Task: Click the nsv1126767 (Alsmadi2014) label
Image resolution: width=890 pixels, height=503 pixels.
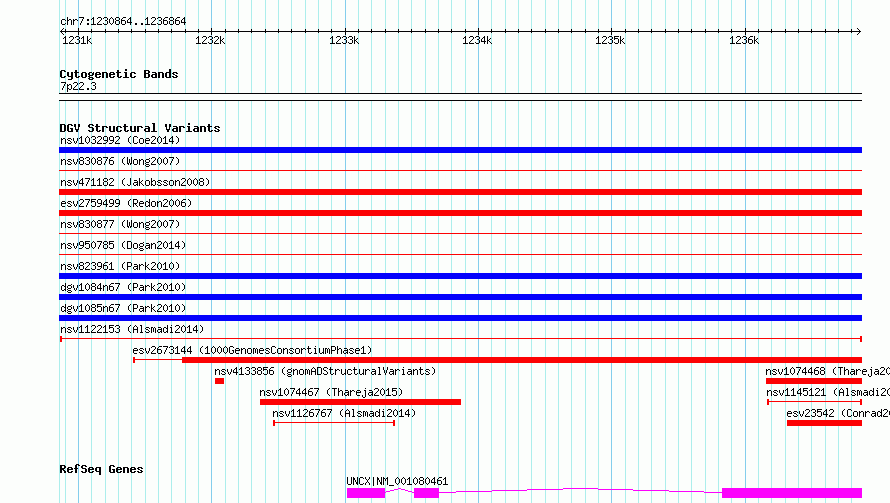Action: pyautogui.click(x=343, y=413)
